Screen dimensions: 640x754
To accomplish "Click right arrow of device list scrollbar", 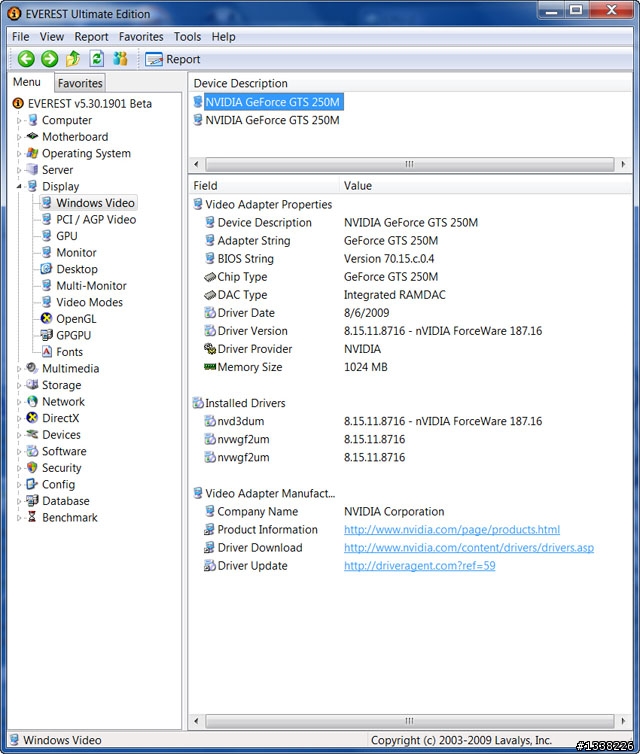I will (623, 164).
